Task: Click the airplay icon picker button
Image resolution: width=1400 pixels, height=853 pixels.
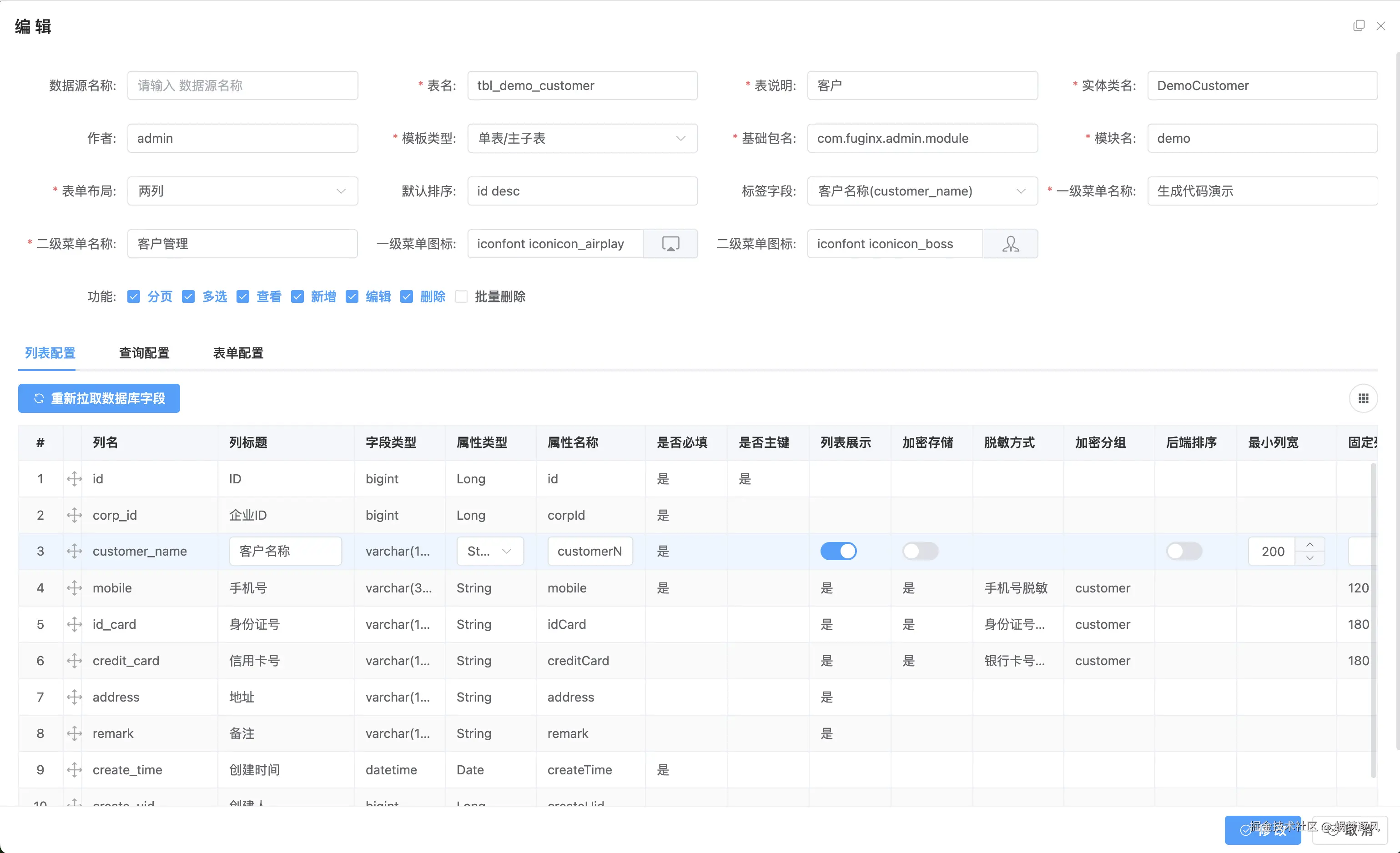Action: click(x=670, y=244)
